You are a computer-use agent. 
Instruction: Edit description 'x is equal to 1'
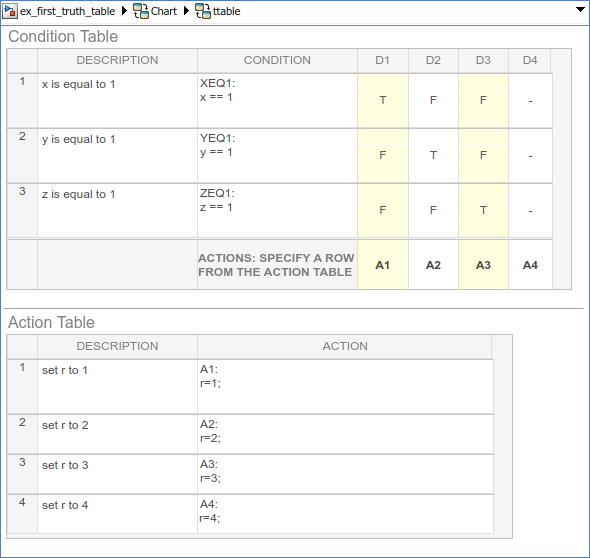(x=117, y=100)
